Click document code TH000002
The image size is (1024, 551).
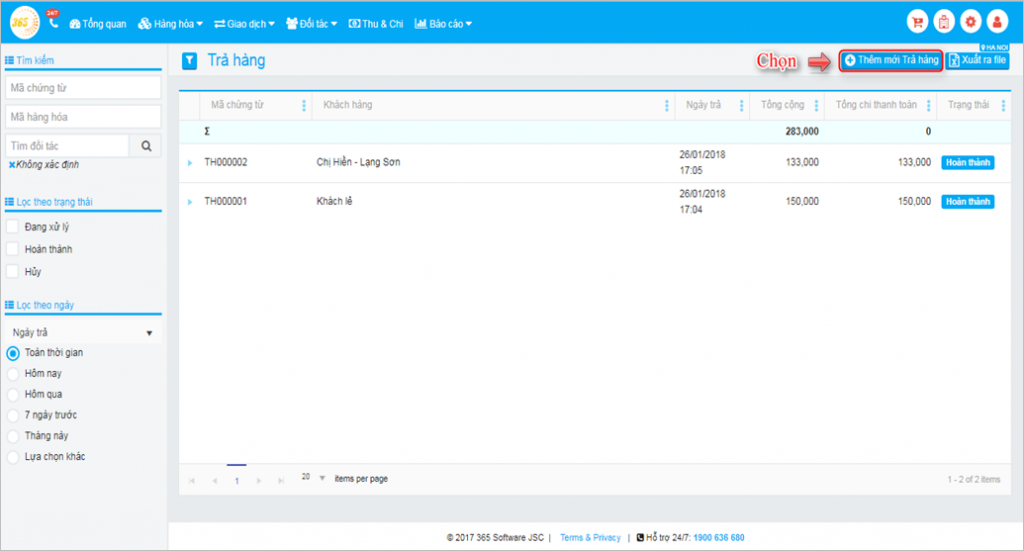(x=226, y=163)
